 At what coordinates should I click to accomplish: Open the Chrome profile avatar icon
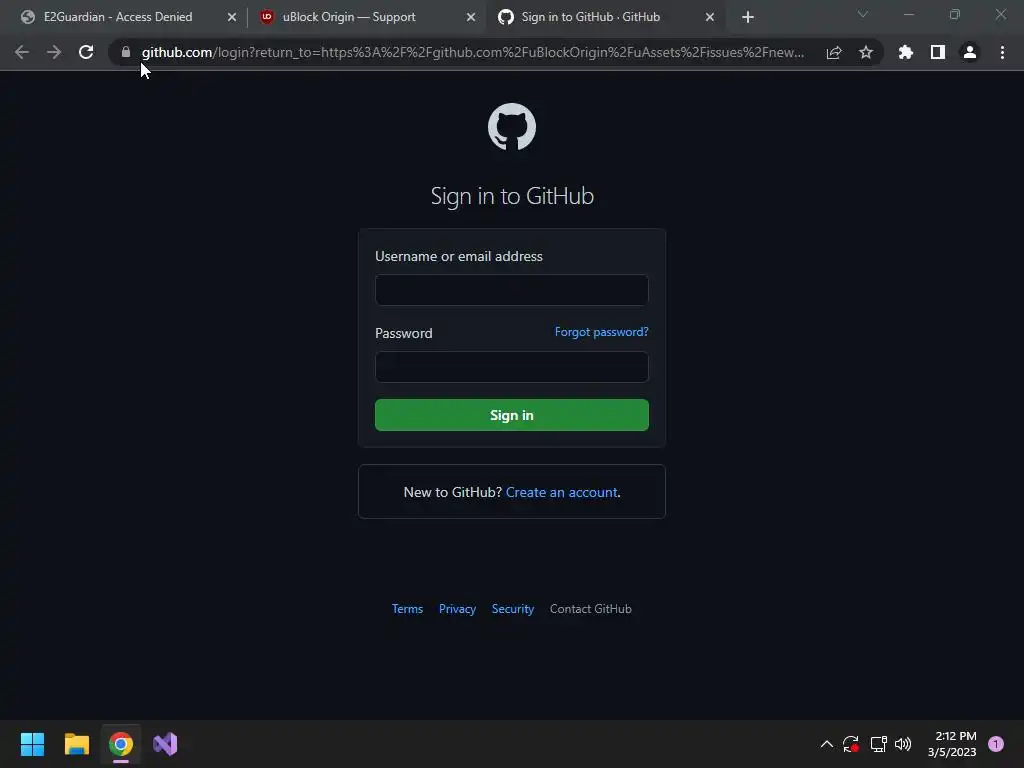(x=970, y=52)
